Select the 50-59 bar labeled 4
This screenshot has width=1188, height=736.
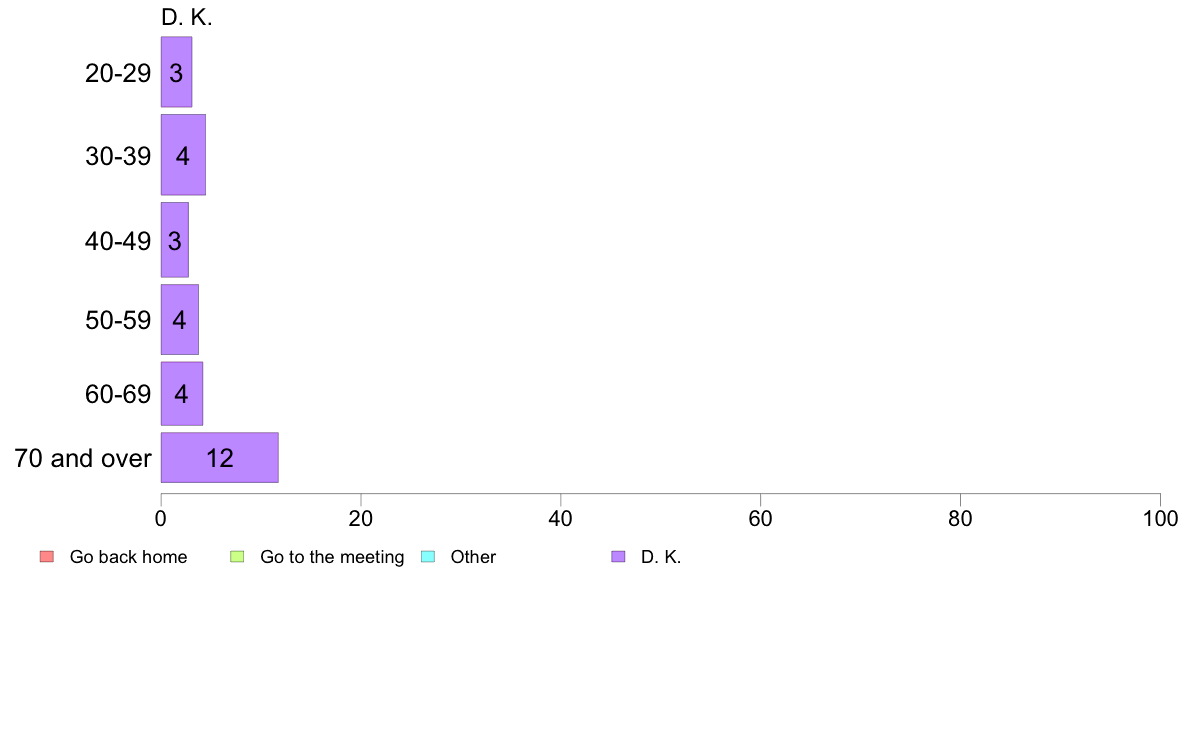pos(180,320)
